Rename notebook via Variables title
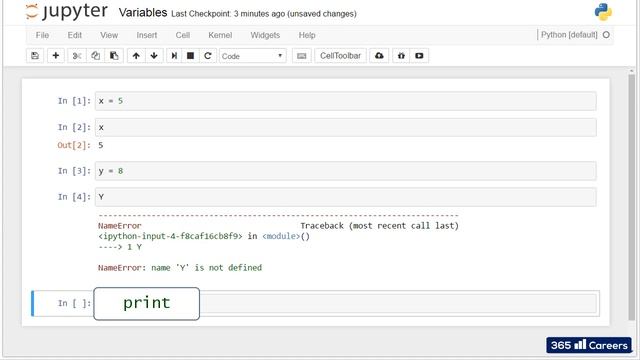Screen dimensions: 640x360 tap(143, 13)
